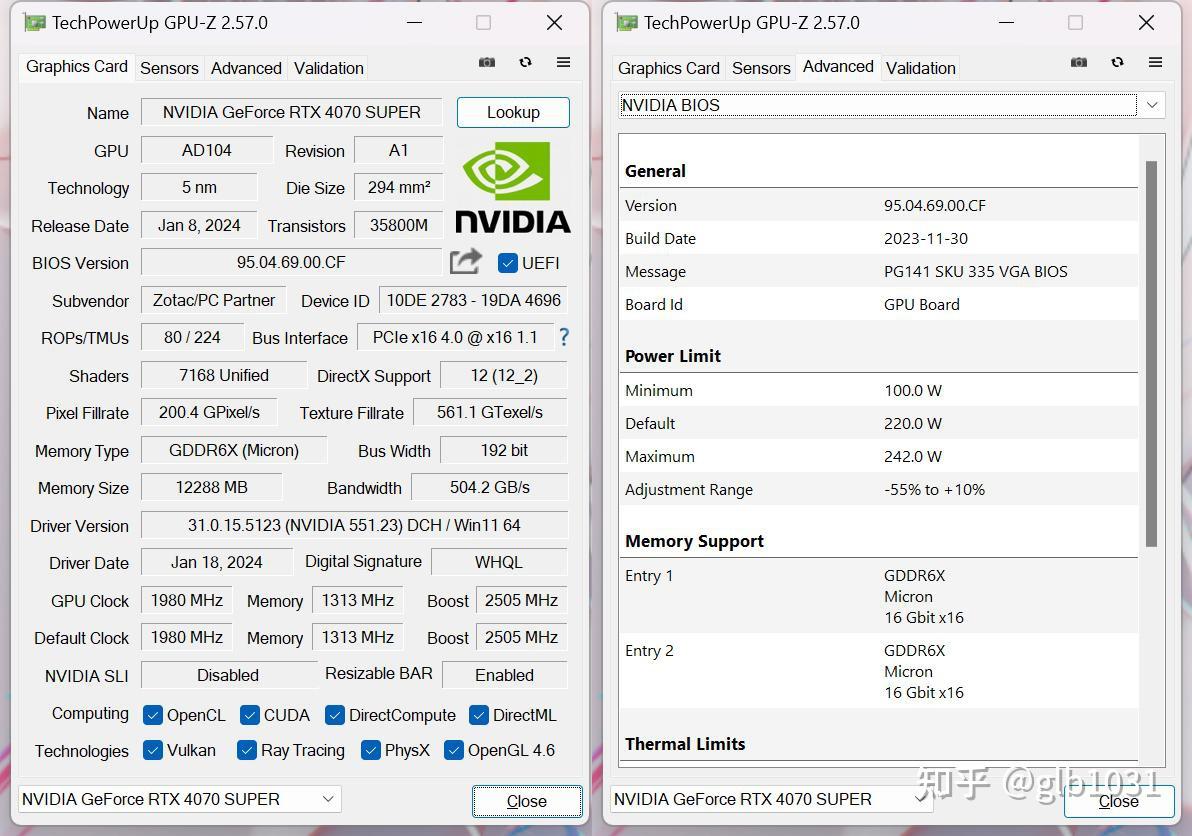
Task: Click the BIOS Version text field
Action: (x=292, y=262)
